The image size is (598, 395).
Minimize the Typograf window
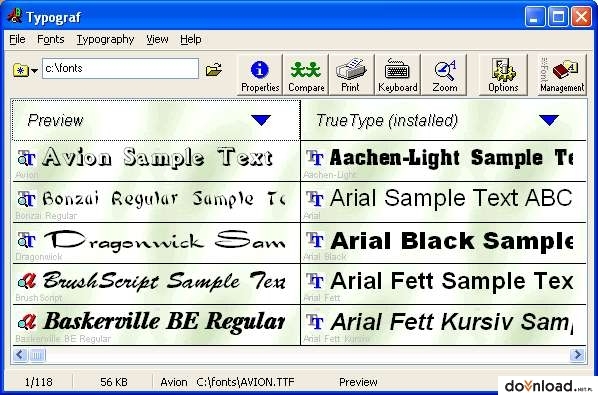tap(535, 17)
